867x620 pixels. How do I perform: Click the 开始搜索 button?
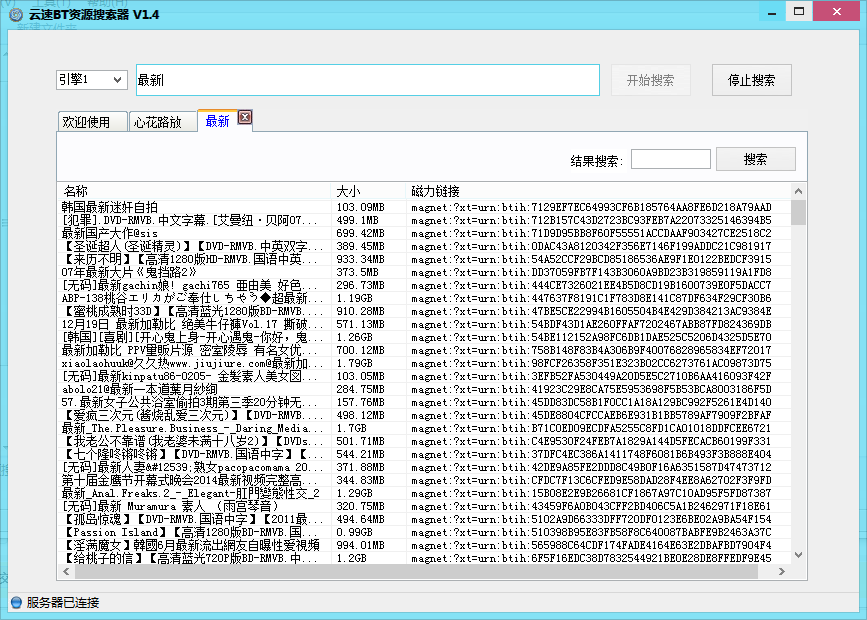pyautogui.click(x=650, y=81)
